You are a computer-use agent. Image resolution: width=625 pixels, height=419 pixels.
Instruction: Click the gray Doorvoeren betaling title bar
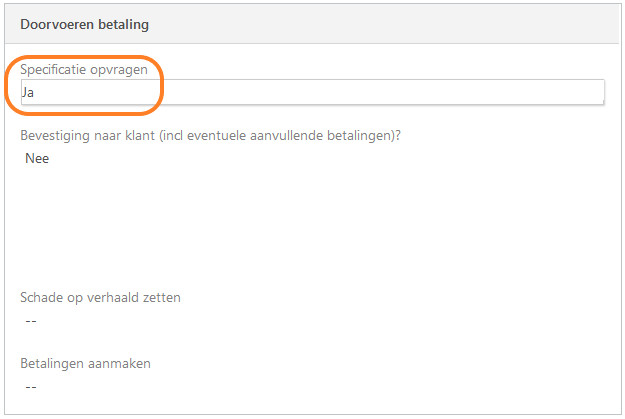(x=312, y=24)
